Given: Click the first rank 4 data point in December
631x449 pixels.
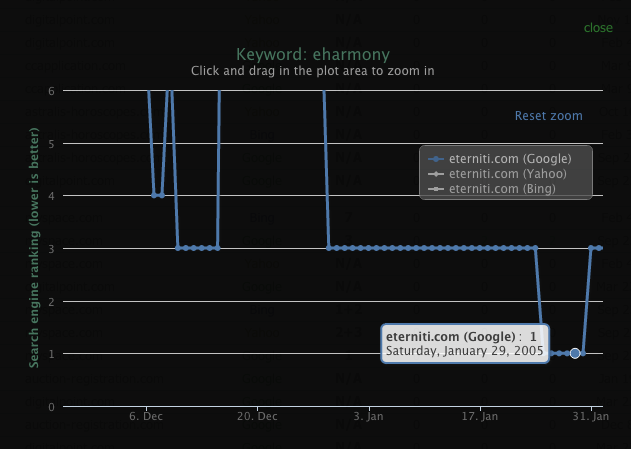Looking at the screenshot, I should point(154,196).
